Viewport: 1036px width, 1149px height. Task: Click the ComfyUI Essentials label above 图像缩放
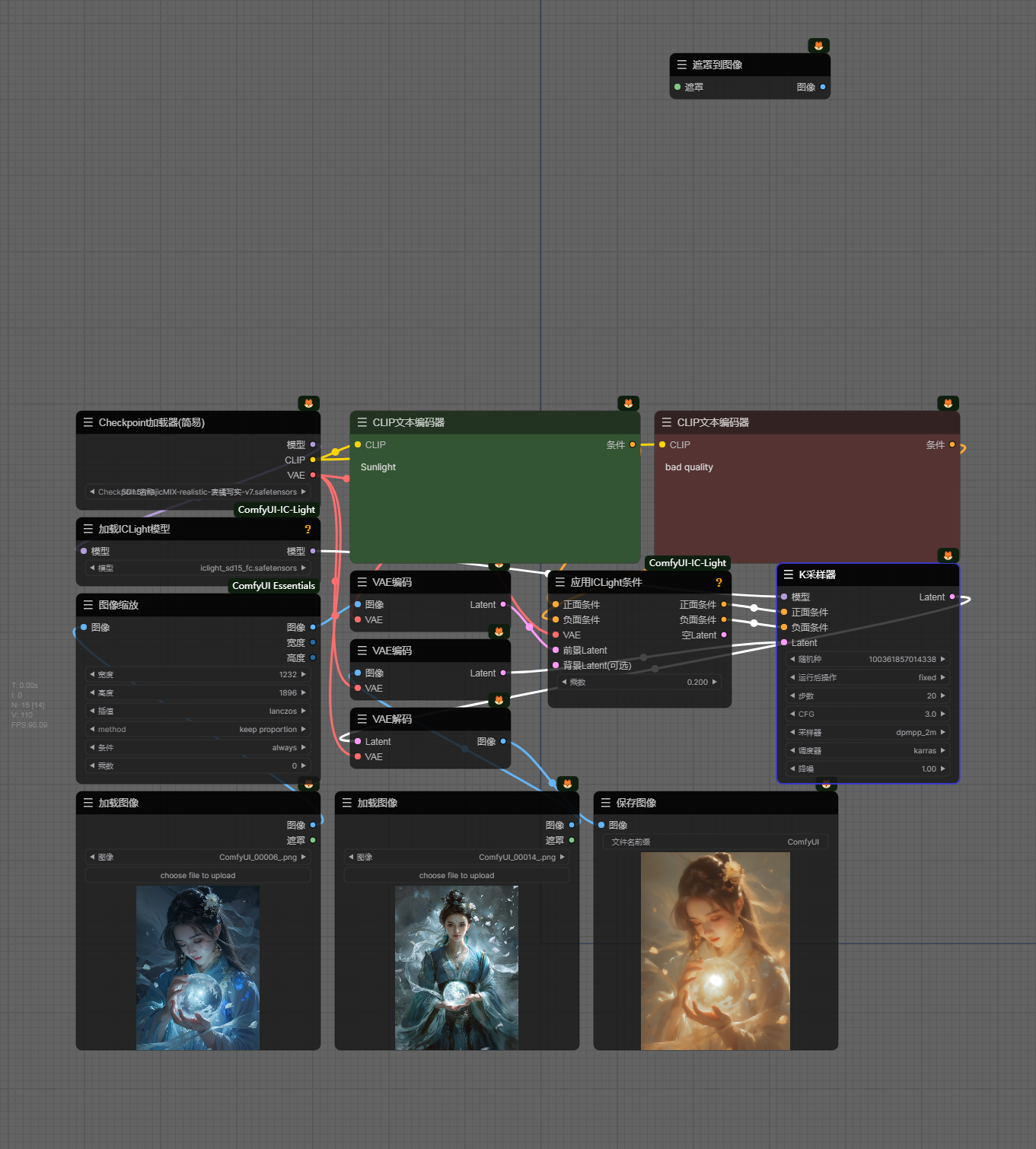pos(273,586)
